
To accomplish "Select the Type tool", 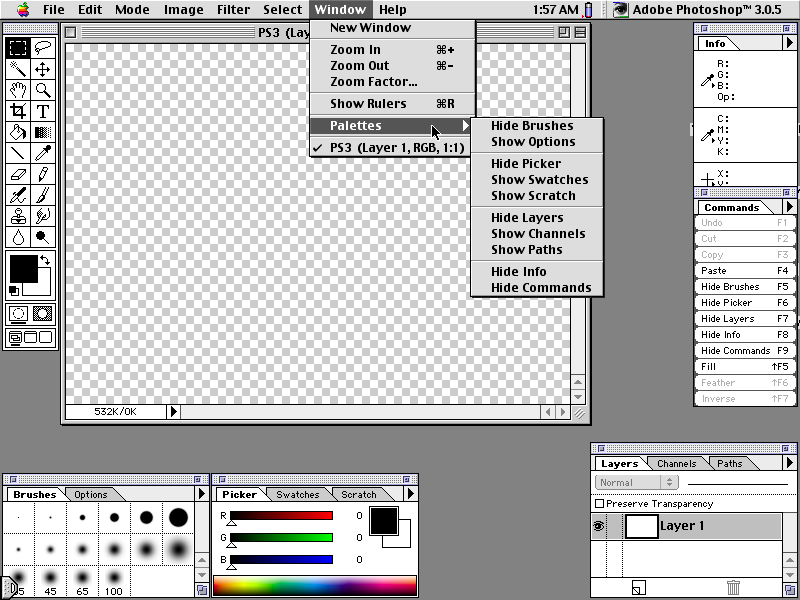I will pyautogui.click(x=43, y=111).
